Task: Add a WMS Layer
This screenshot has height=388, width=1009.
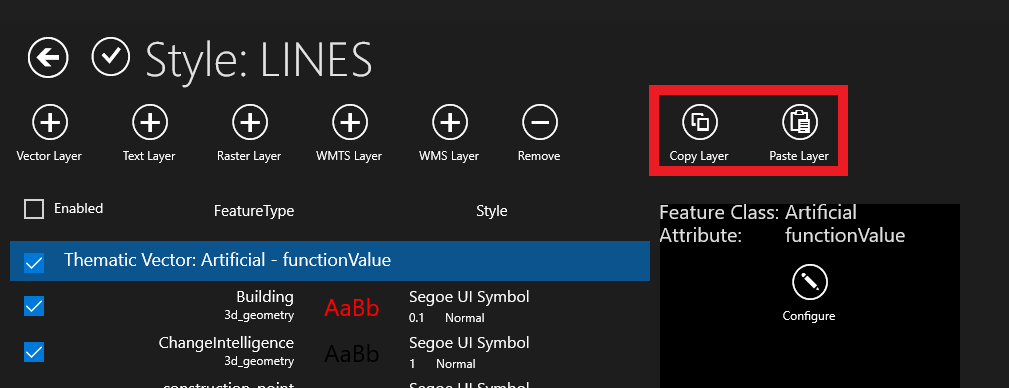Action: point(449,122)
